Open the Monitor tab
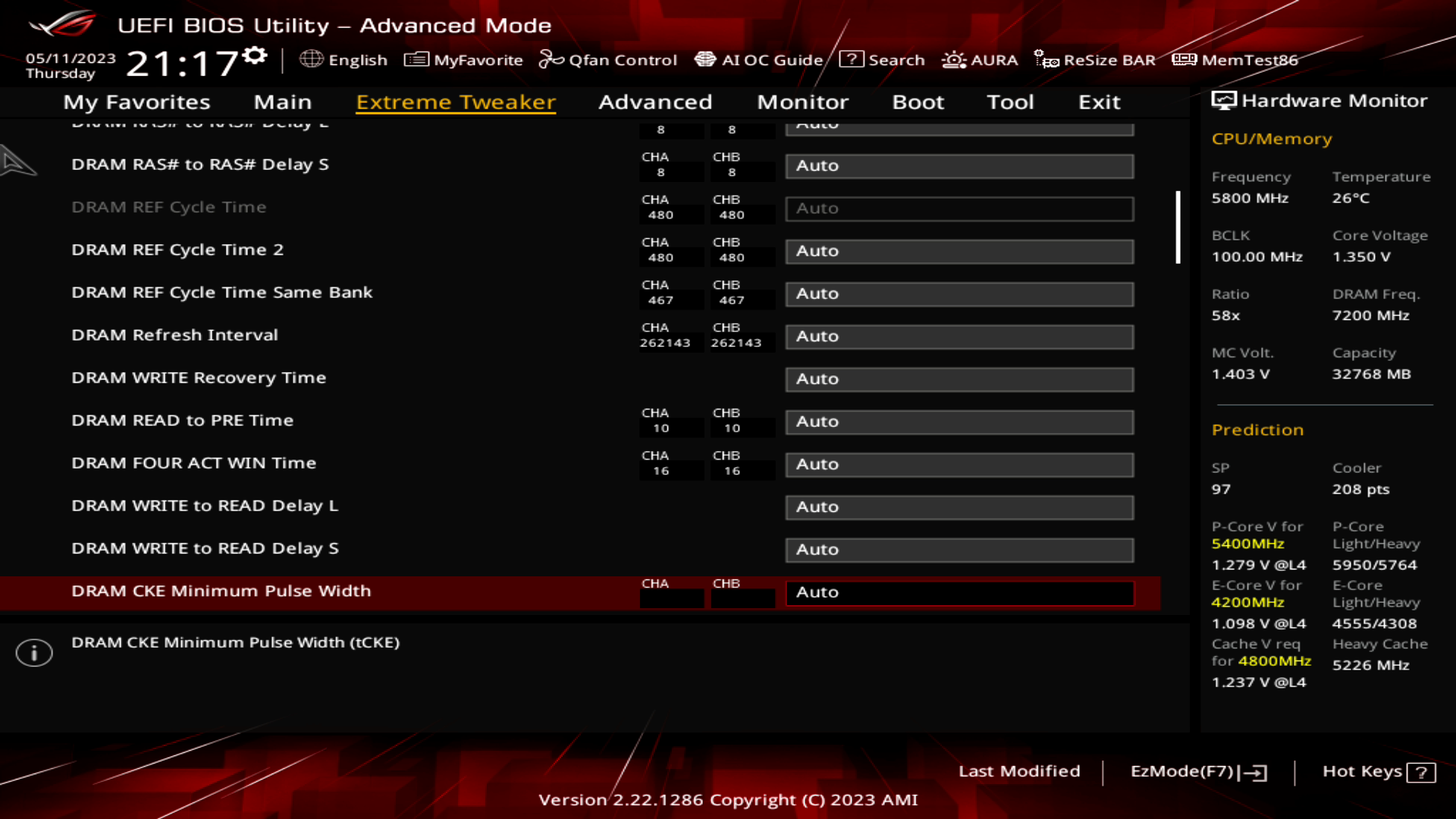This screenshot has width=1456, height=819. pos(802,102)
